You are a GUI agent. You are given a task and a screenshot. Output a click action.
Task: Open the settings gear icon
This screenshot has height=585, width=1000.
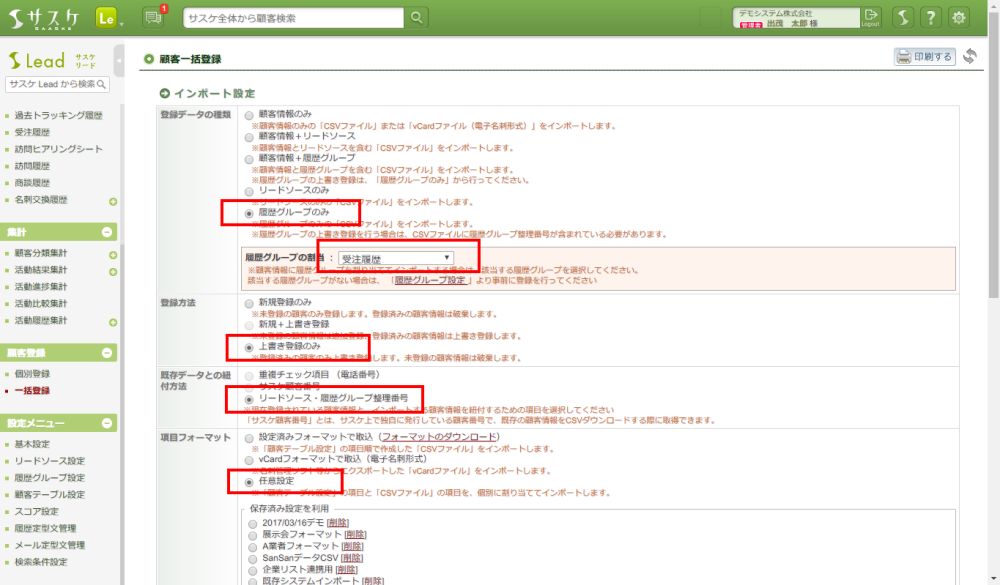click(x=959, y=18)
